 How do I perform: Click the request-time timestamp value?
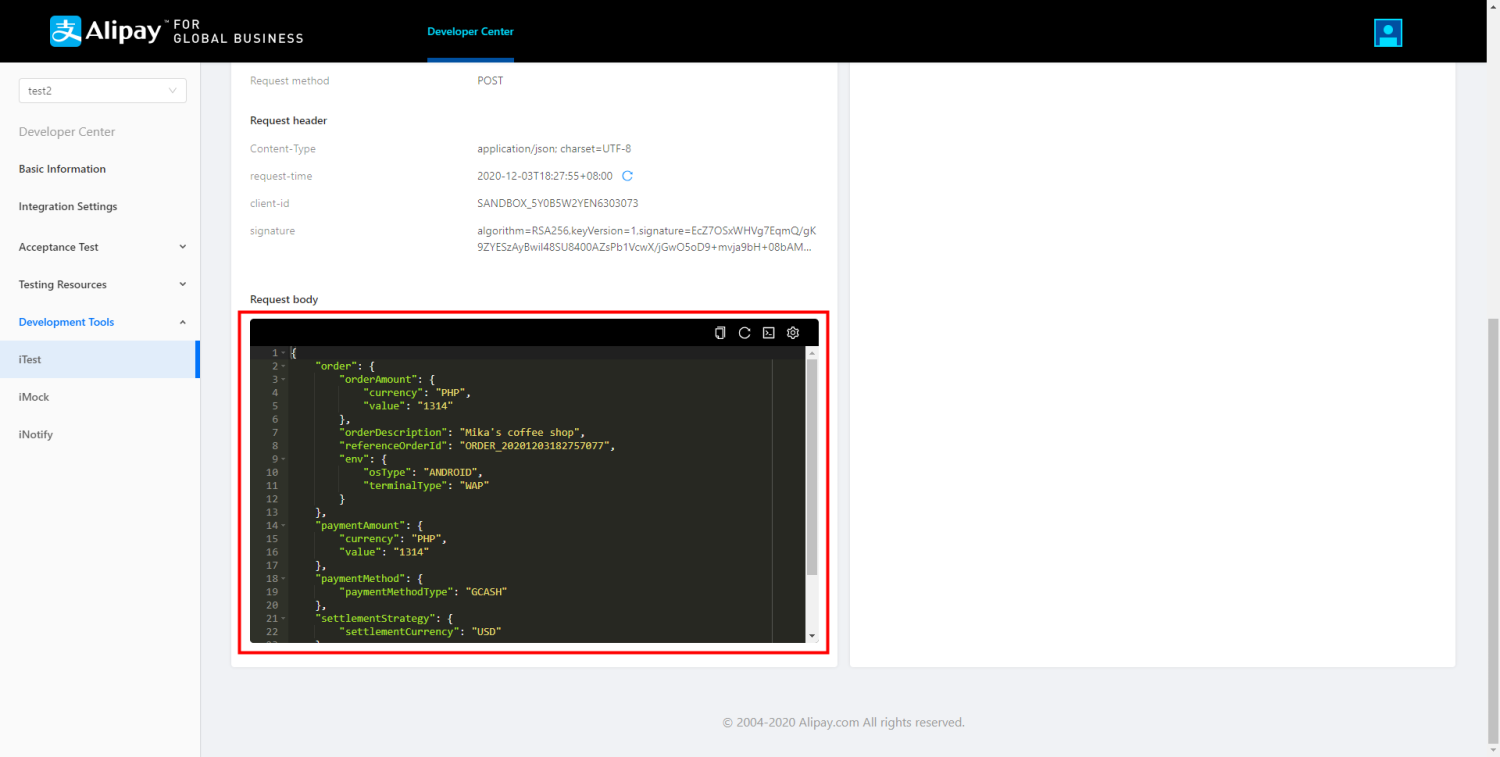545,176
